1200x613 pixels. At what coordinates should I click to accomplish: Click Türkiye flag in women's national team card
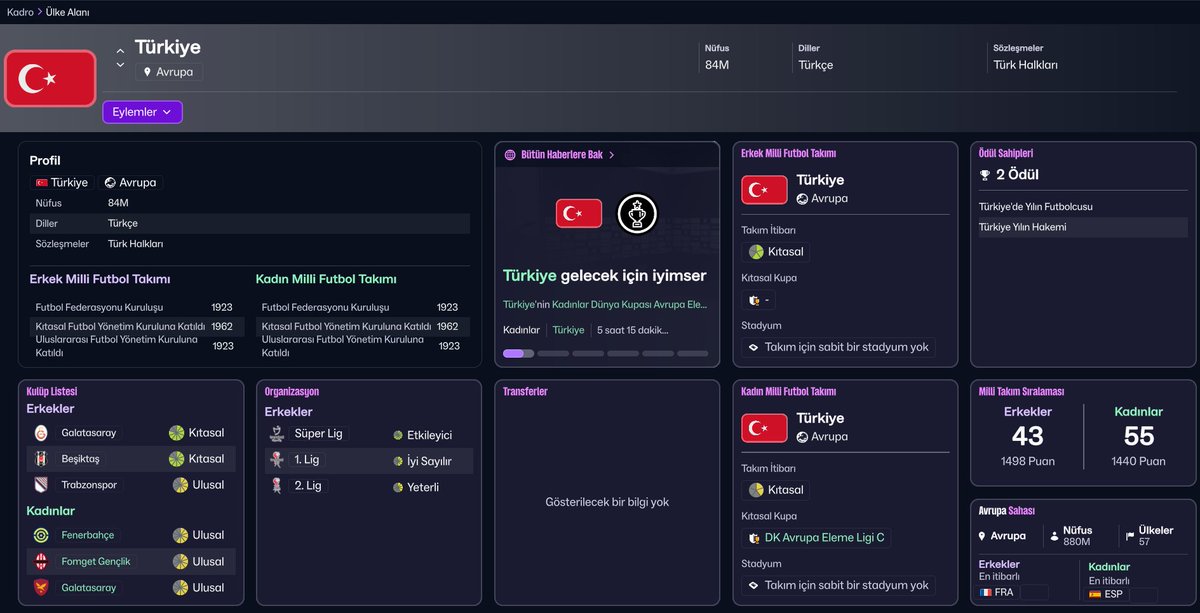tap(764, 428)
